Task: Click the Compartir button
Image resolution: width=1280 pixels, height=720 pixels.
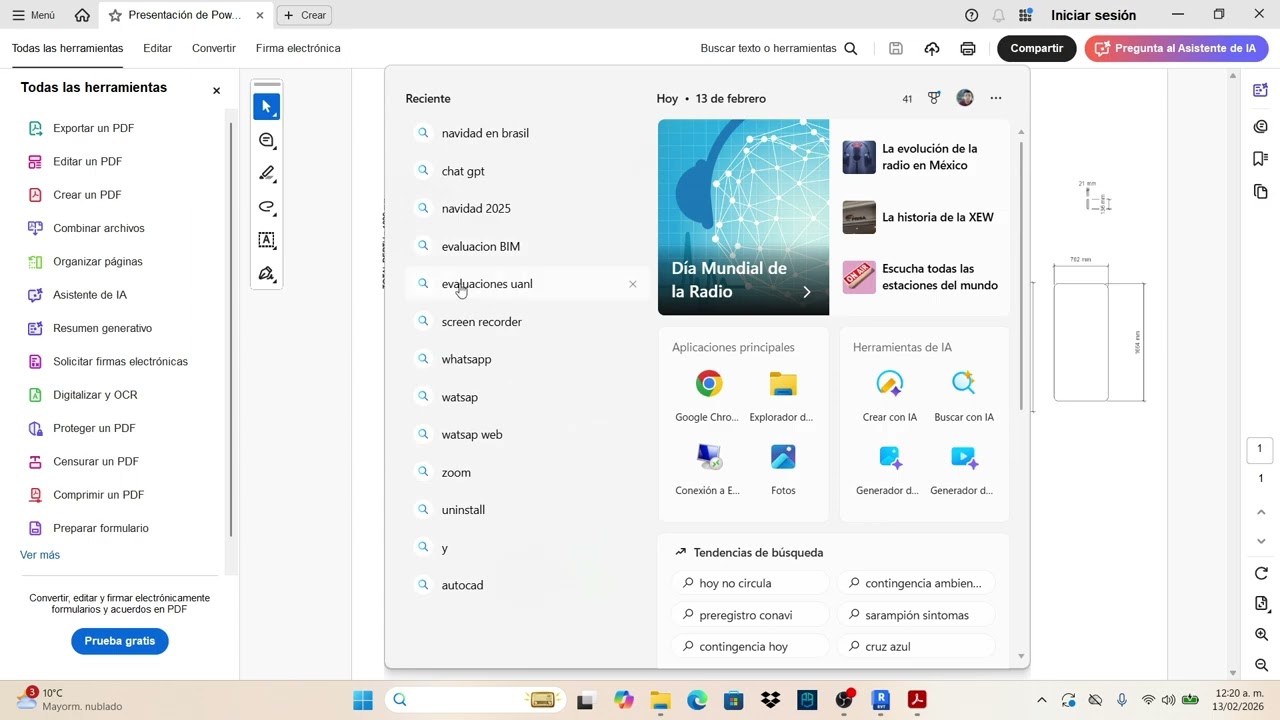Action: pos(1036,48)
